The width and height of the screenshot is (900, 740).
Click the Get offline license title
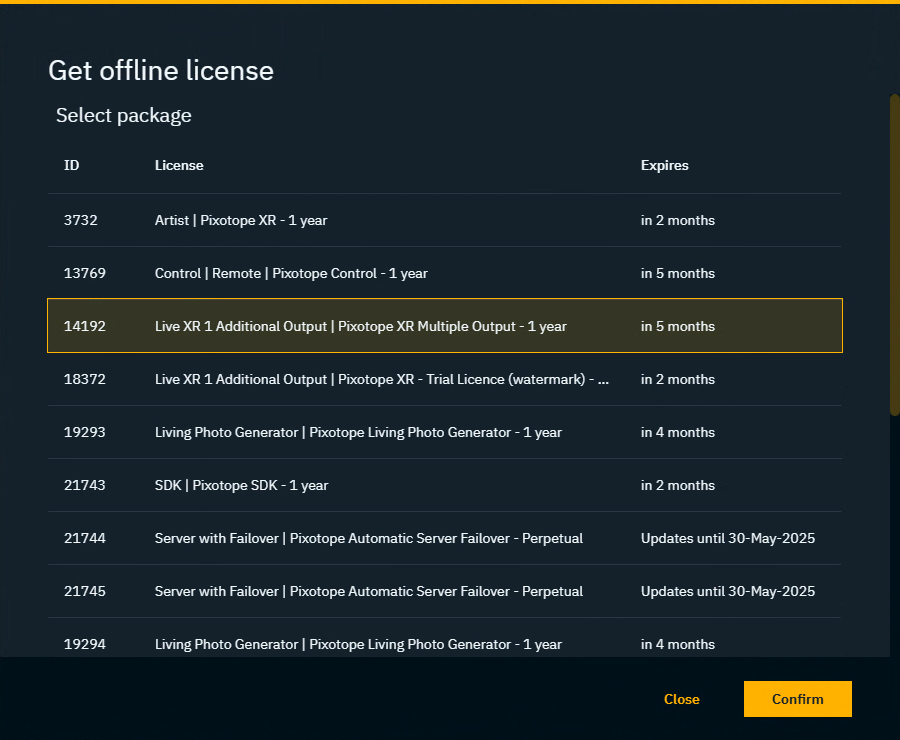(x=160, y=70)
